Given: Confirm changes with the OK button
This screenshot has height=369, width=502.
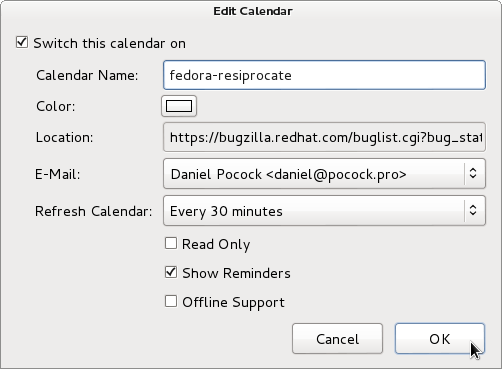Looking at the screenshot, I should (x=440, y=338).
